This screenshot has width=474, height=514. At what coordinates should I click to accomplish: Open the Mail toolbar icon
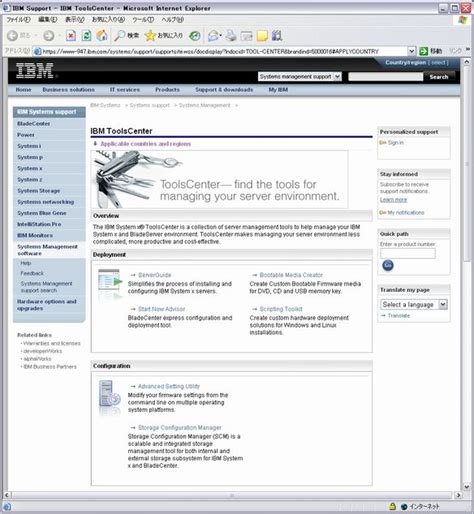[x=213, y=35]
